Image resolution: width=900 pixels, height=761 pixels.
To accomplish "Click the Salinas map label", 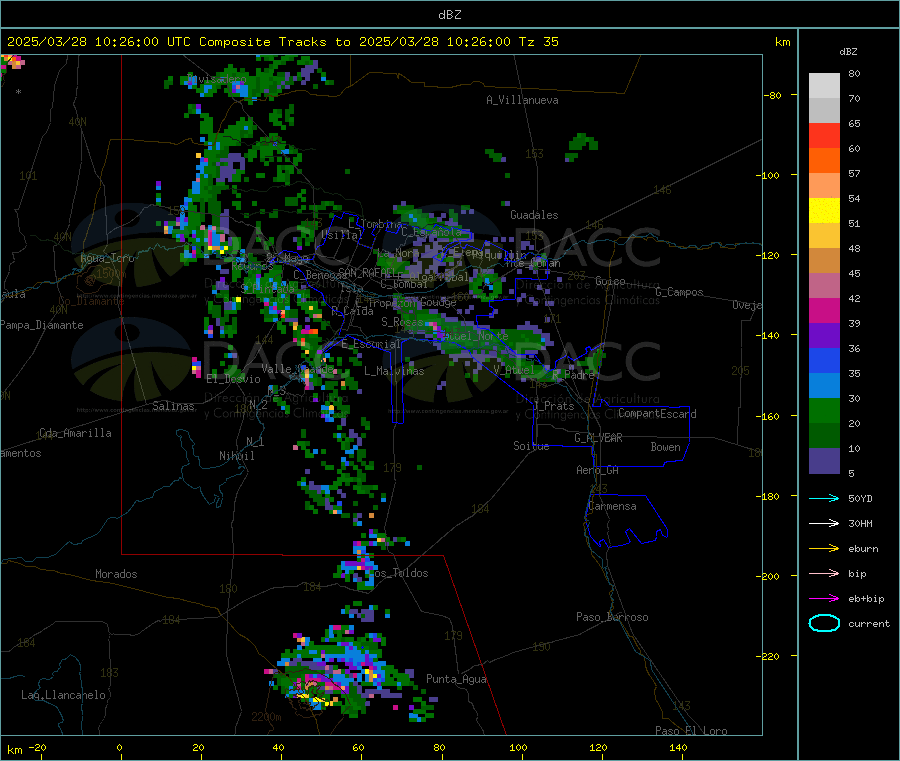I will pyautogui.click(x=173, y=406).
